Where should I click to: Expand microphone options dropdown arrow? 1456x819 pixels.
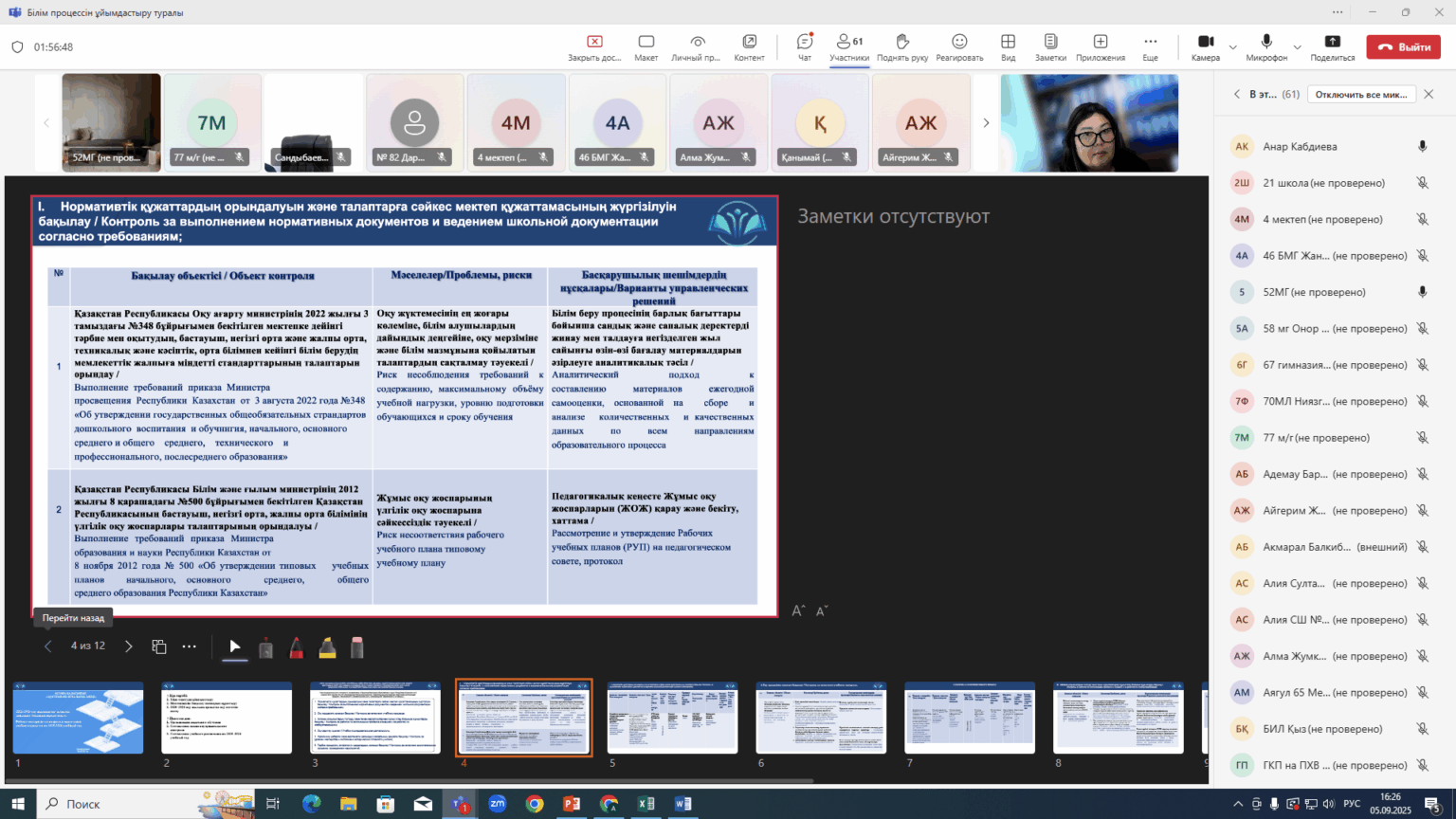(1297, 46)
